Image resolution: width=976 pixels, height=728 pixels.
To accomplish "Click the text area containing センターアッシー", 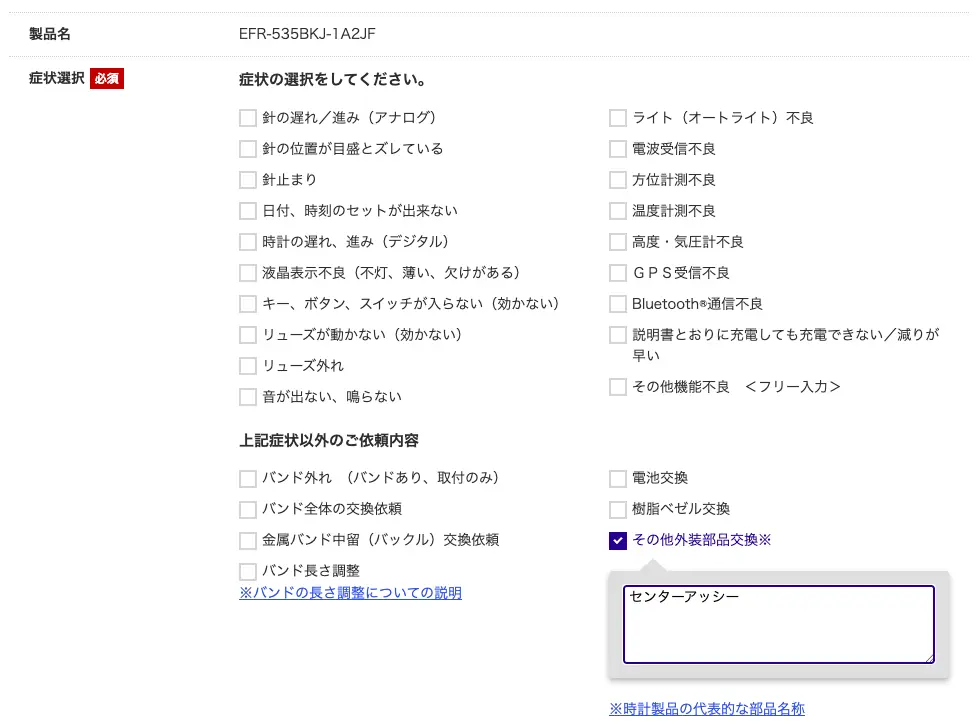I will (x=778, y=624).
